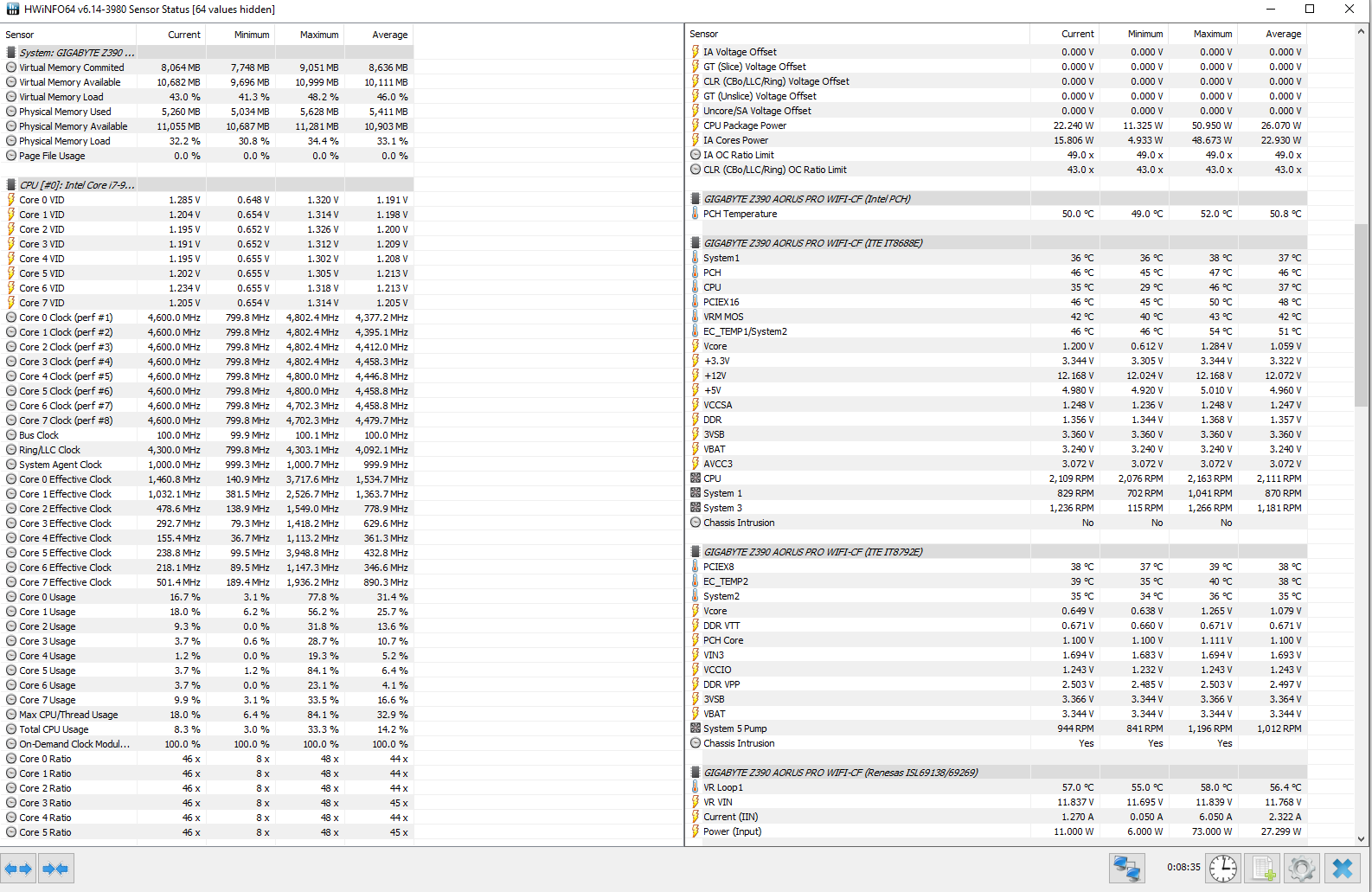Select the PCIEX16 temperature row
1372x892 pixels.
click(x=996, y=302)
